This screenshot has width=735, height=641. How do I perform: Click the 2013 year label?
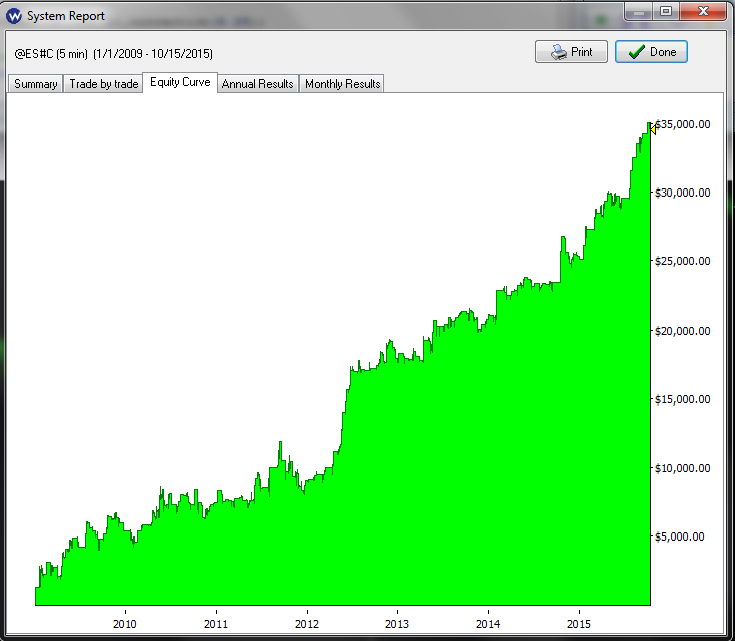point(397,624)
